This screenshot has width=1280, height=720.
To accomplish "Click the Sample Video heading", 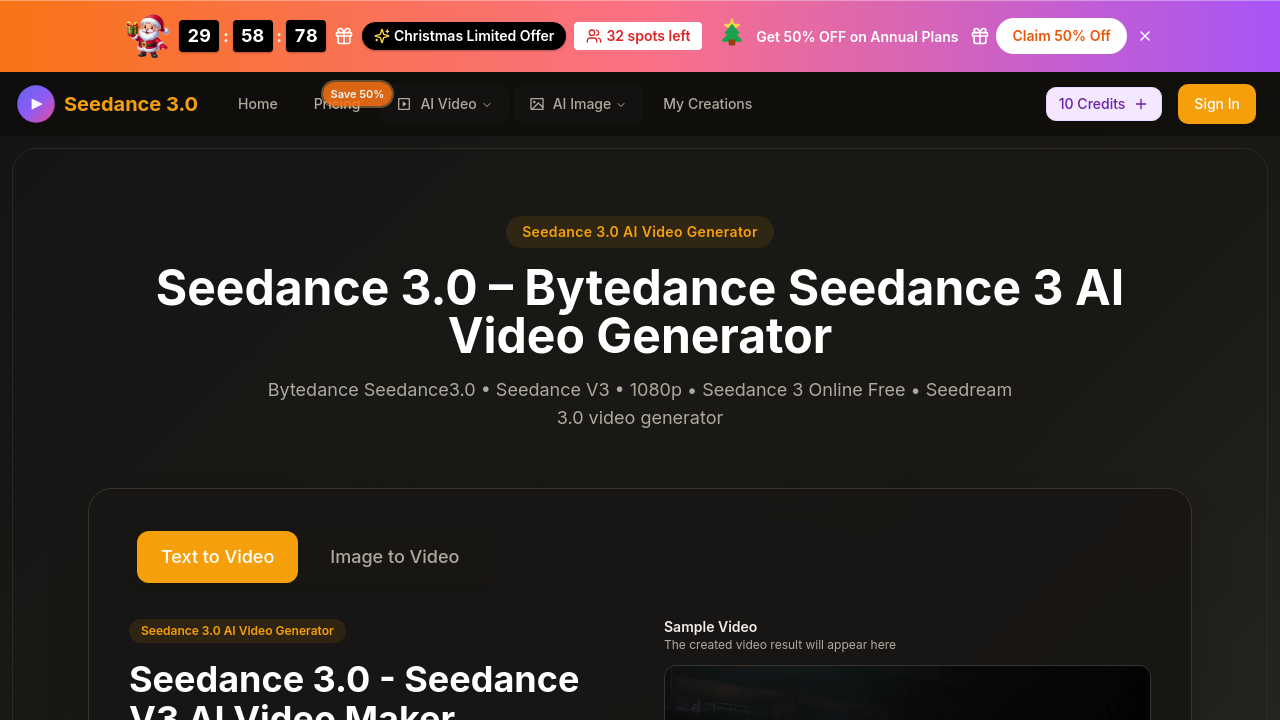I will [x=711, y=627].
